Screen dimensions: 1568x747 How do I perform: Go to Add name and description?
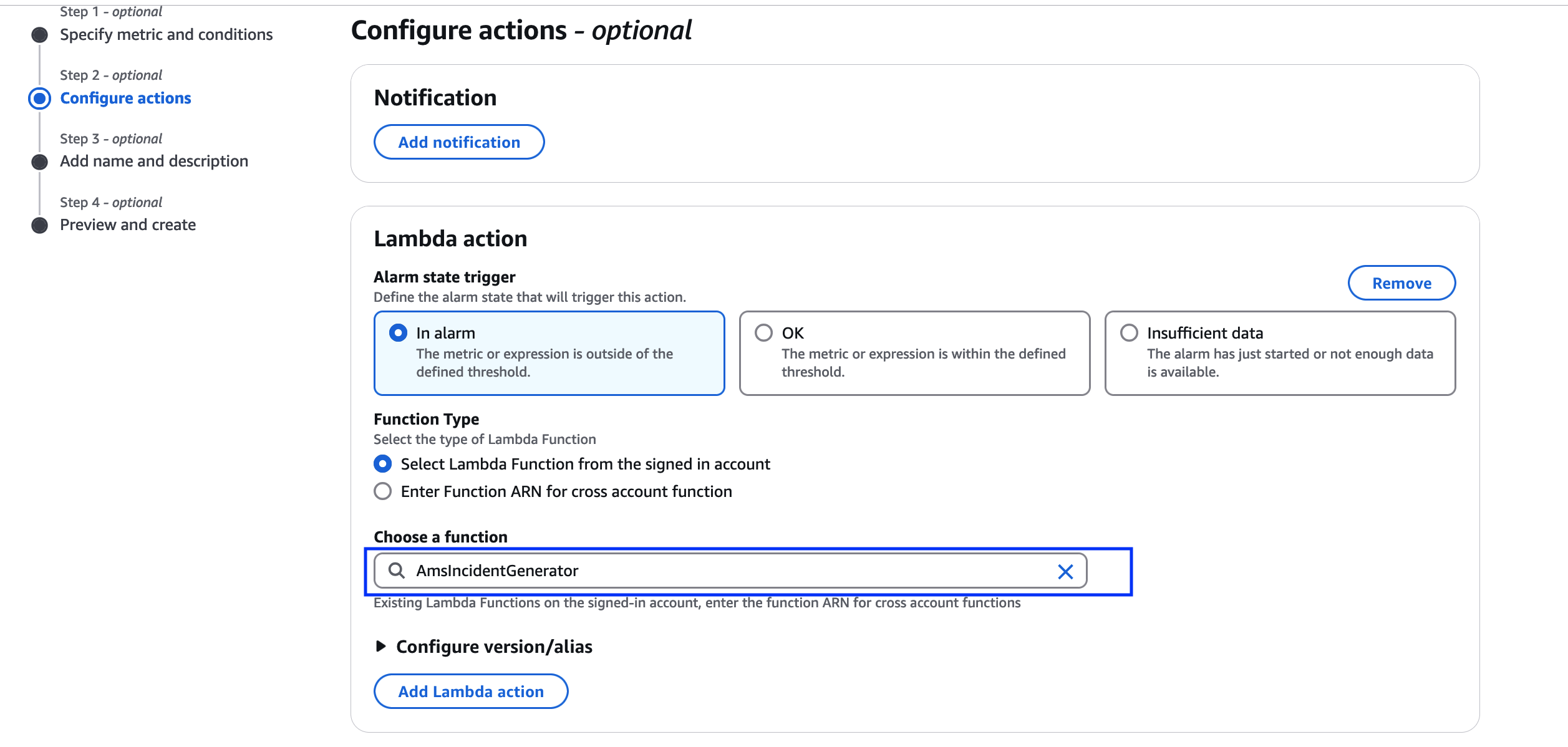point(153,161)
